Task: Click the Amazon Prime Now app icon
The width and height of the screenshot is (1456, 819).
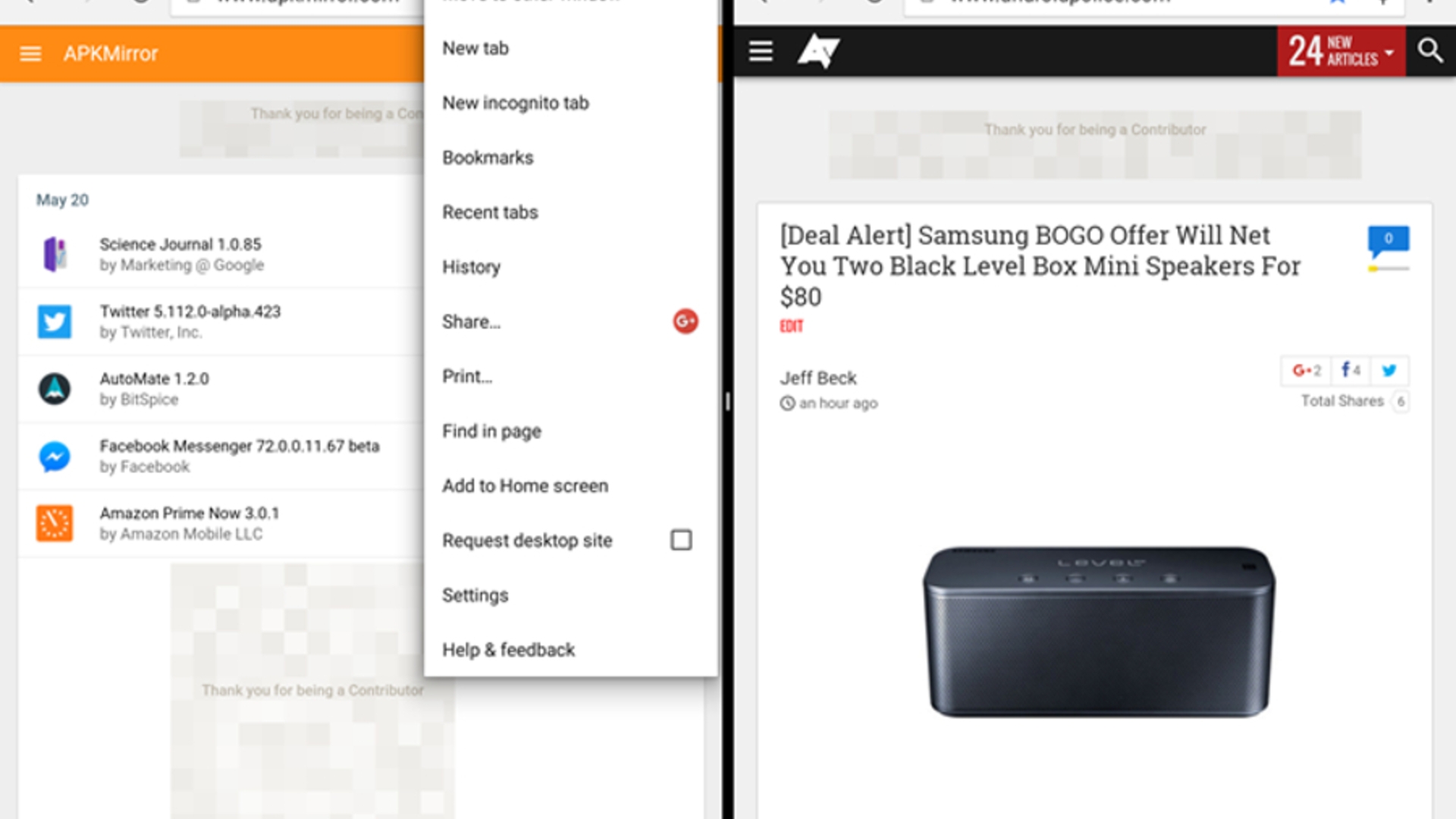Action: 55,523
